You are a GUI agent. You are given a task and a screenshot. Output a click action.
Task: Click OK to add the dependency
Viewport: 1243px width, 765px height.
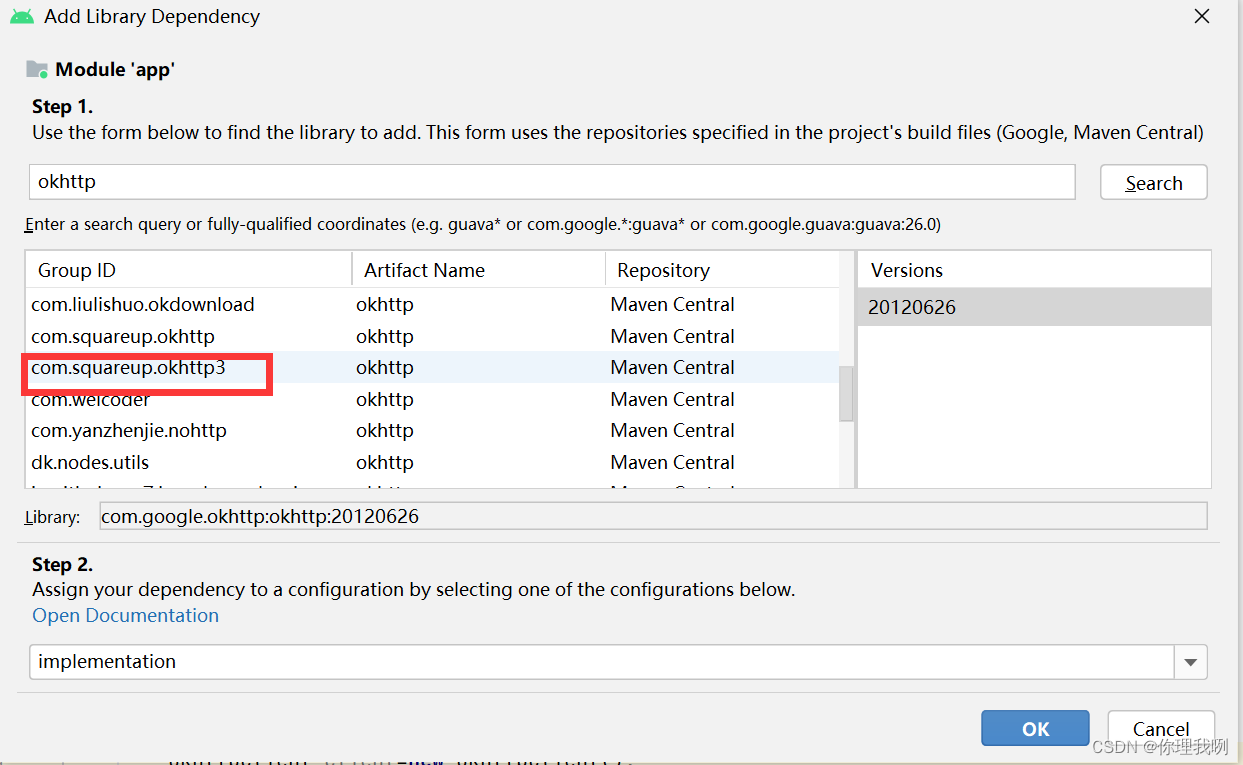coord(1035,728)
